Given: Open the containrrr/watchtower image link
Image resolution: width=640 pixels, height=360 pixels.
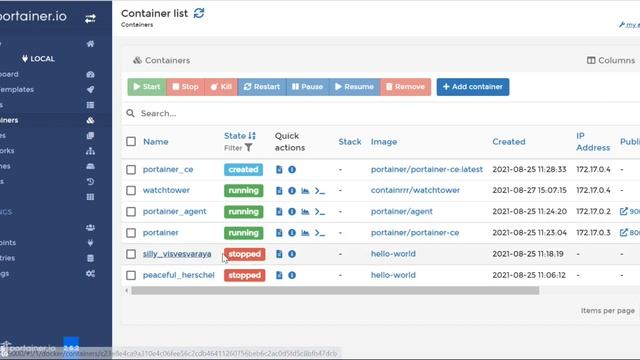Looking at the screenshot, I should (415, 190).
